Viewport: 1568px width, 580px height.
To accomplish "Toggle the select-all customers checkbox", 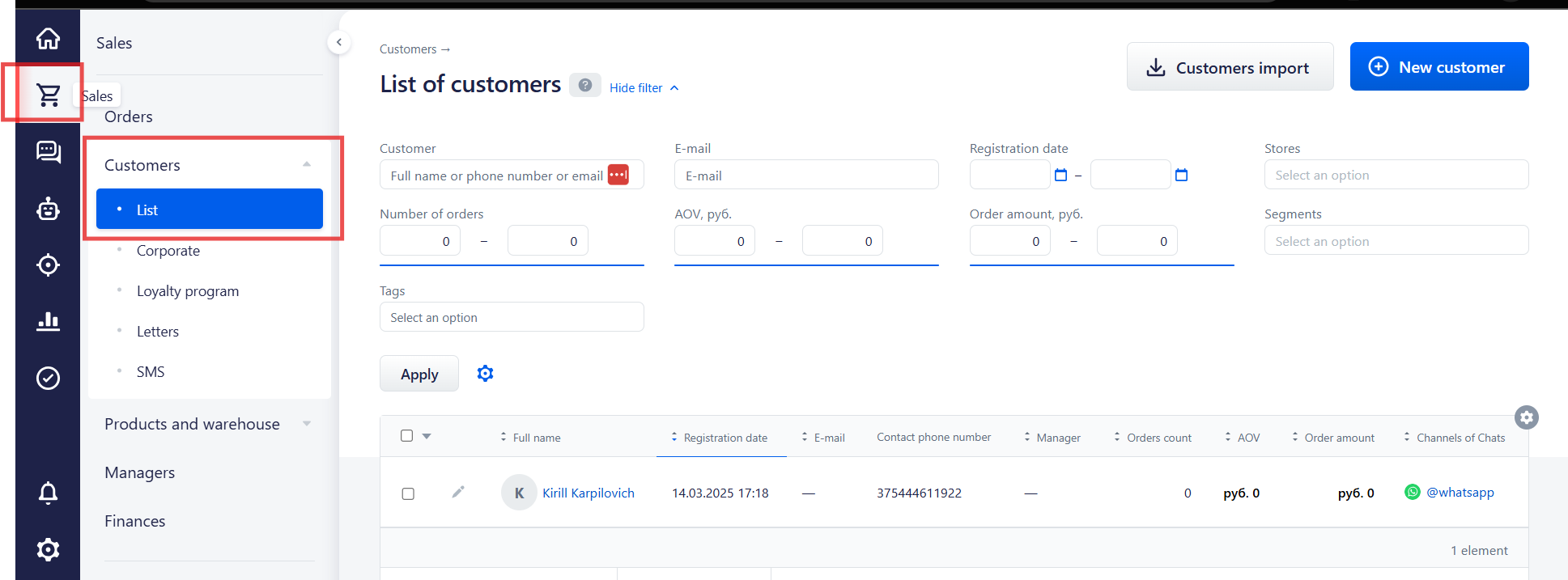I will pyautogui.click(x=406, y=436).
